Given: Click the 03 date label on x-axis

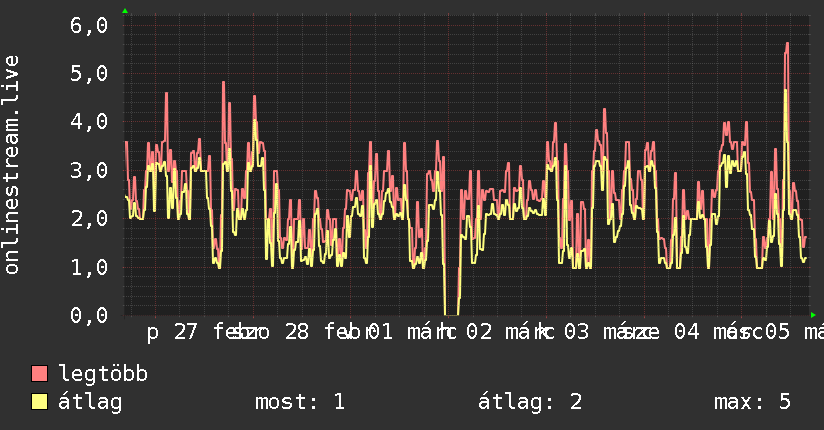Looking at the screenshot, I should [576, 332].
